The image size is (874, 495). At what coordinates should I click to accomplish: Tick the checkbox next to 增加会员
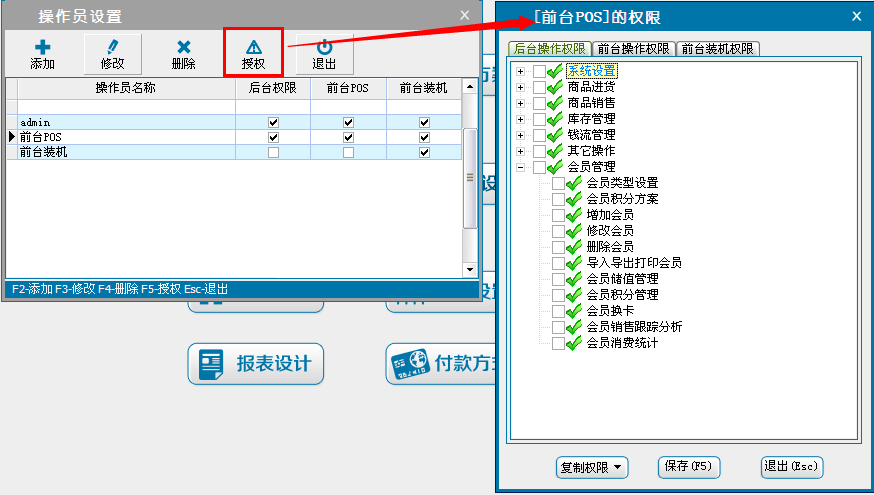click(x=558, y=215)
